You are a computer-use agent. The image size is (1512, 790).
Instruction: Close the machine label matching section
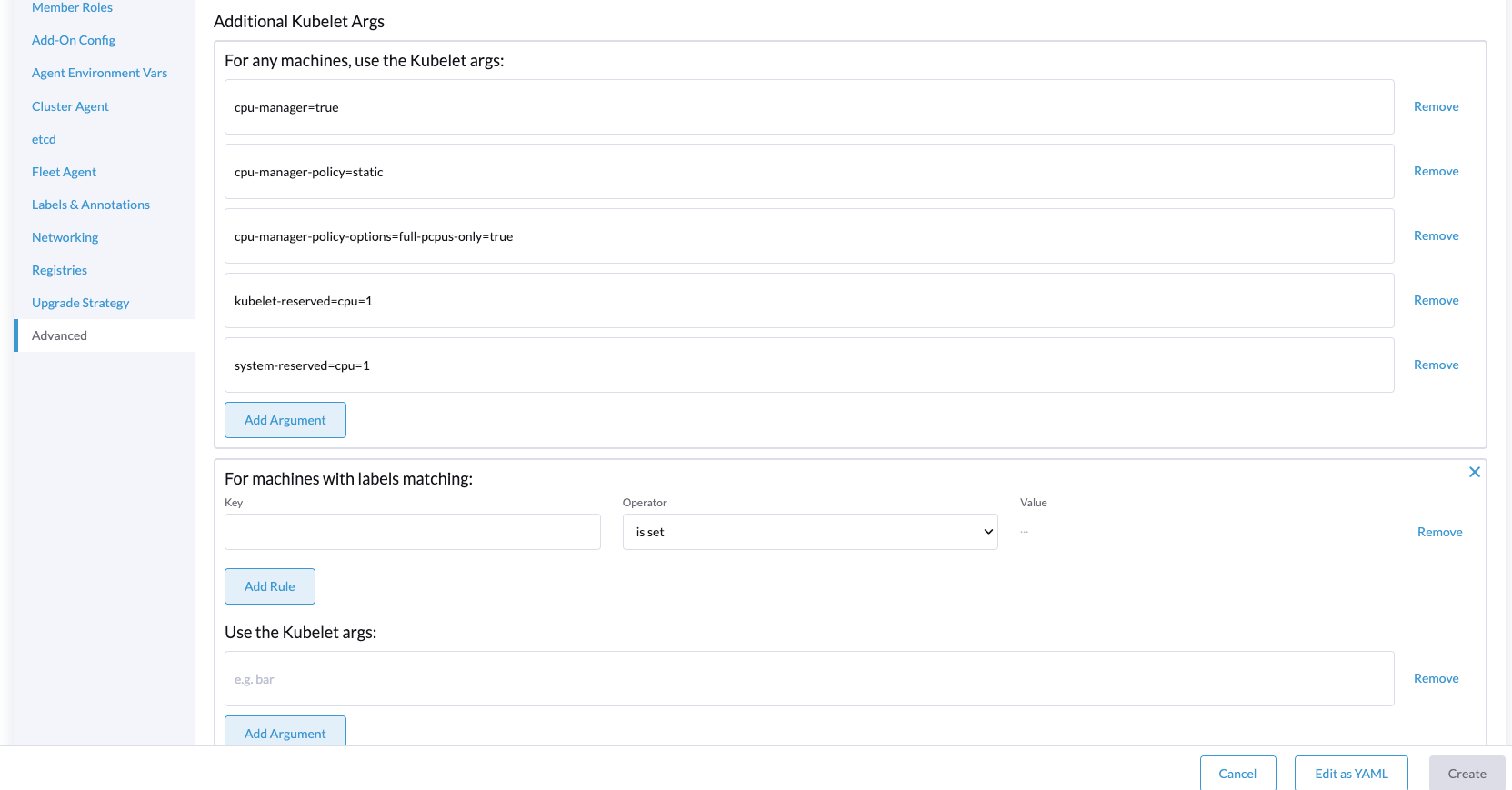point(1475,472)
